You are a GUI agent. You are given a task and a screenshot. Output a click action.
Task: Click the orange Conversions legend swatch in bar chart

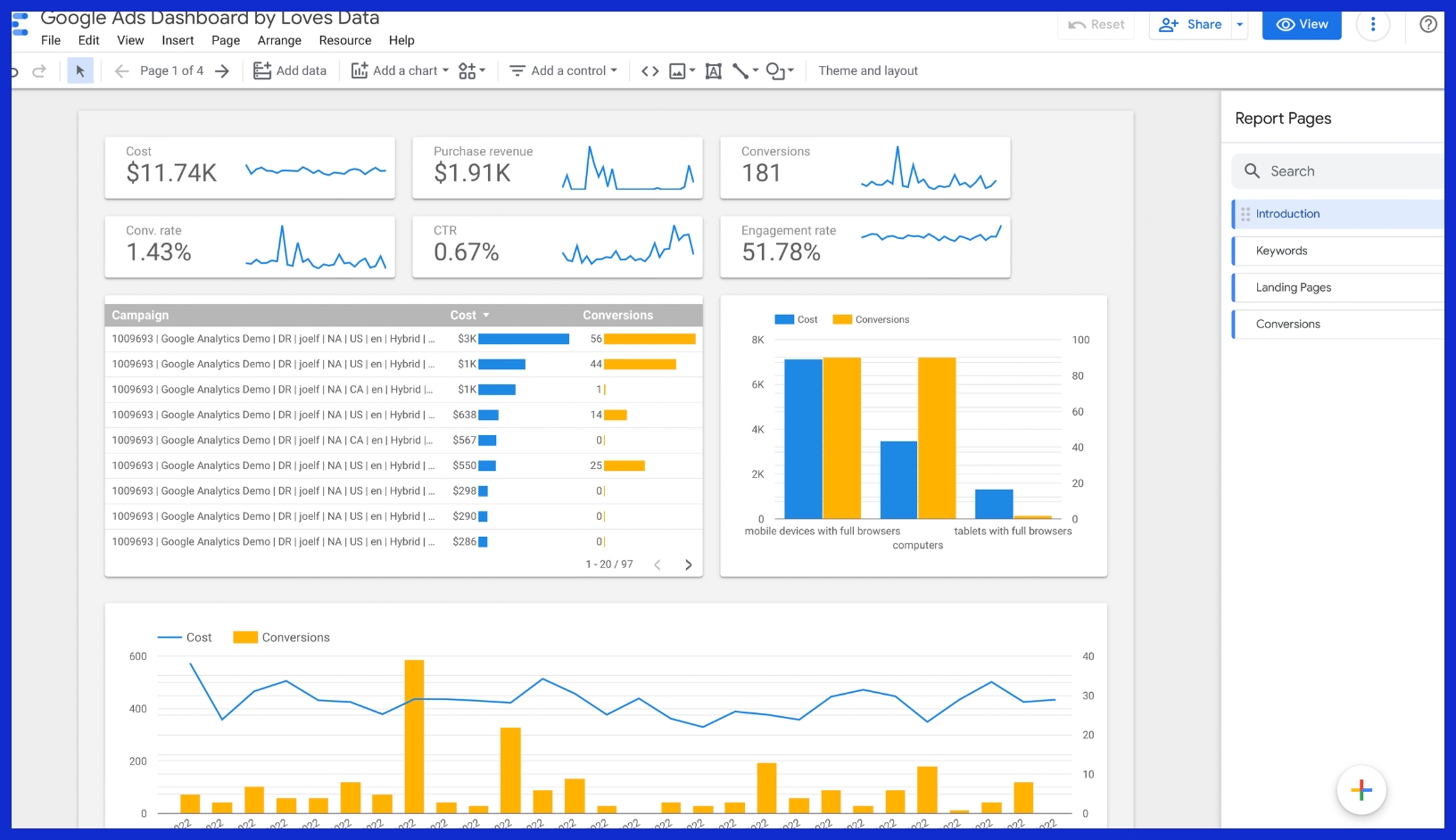pos(842,319)
